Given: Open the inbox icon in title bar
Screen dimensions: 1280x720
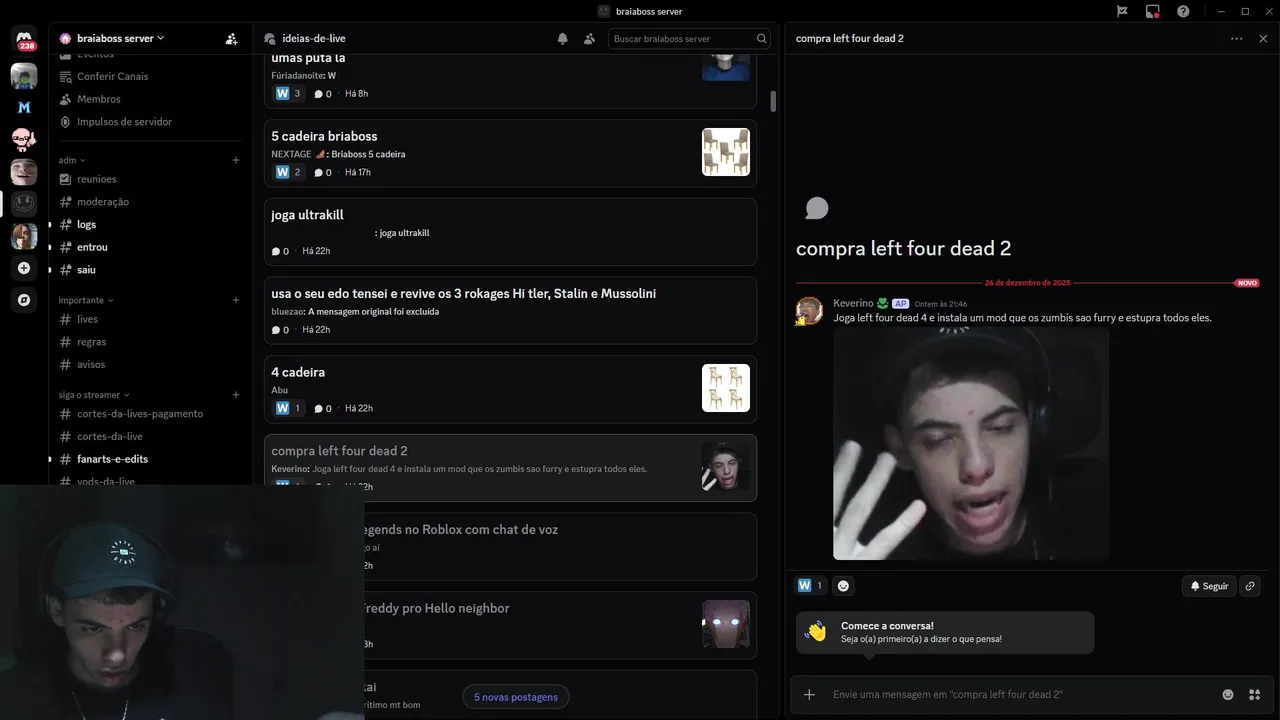Looking at the screenshot, I should tap(1153, 11).
